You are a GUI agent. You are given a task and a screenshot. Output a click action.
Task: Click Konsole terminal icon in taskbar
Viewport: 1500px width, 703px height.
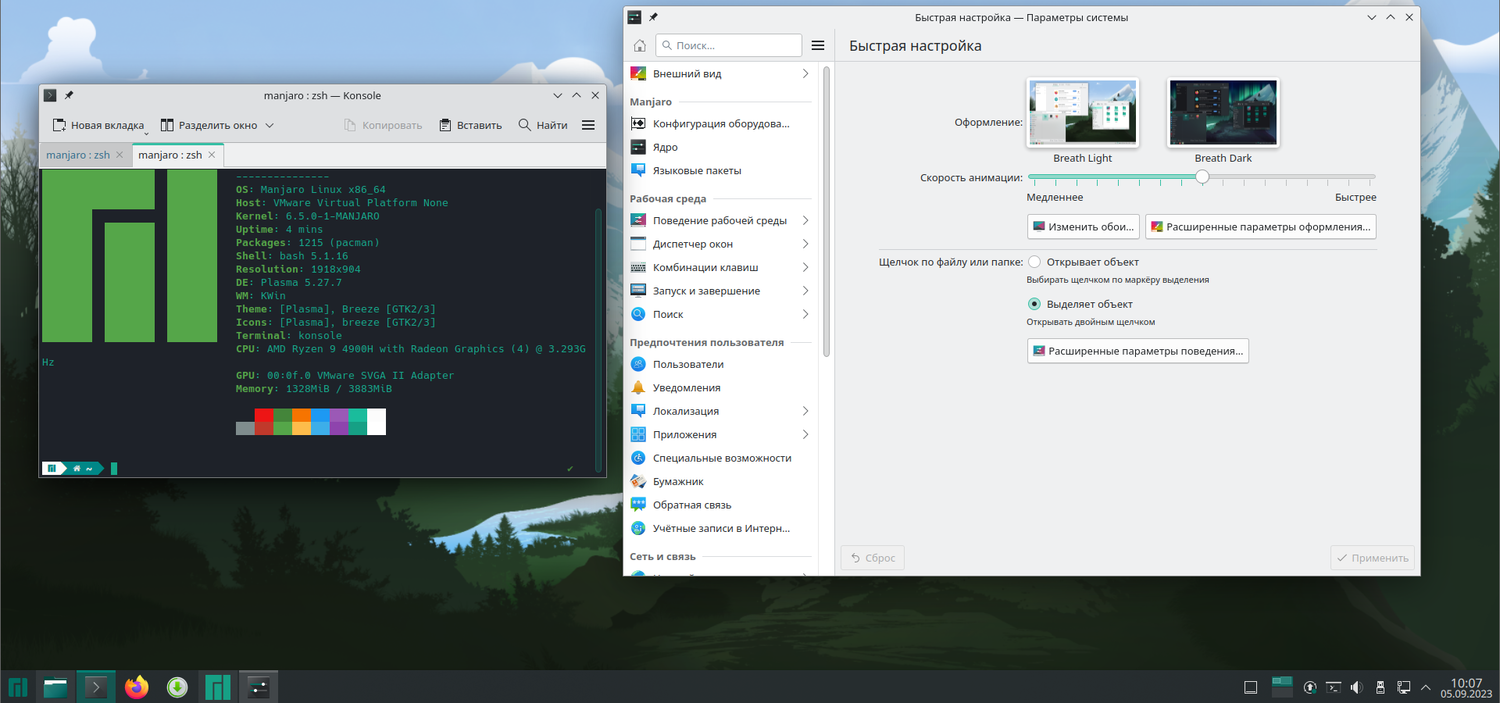coord(96,687)
